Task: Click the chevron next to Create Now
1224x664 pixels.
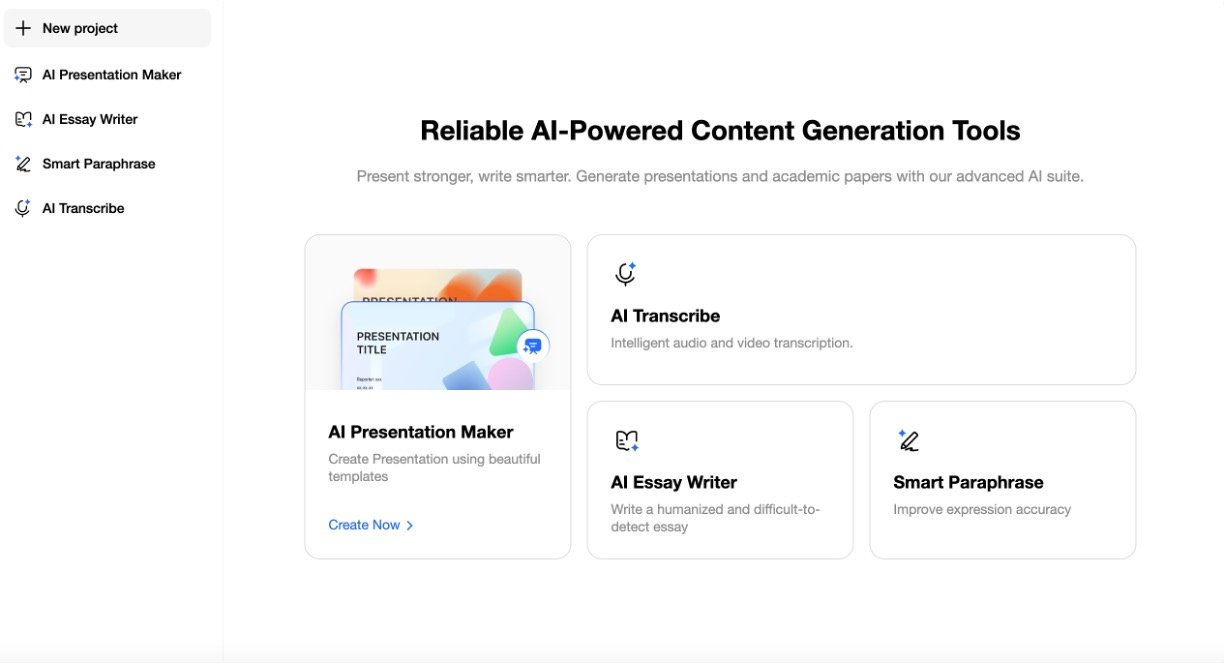Action: click(408, 524)
